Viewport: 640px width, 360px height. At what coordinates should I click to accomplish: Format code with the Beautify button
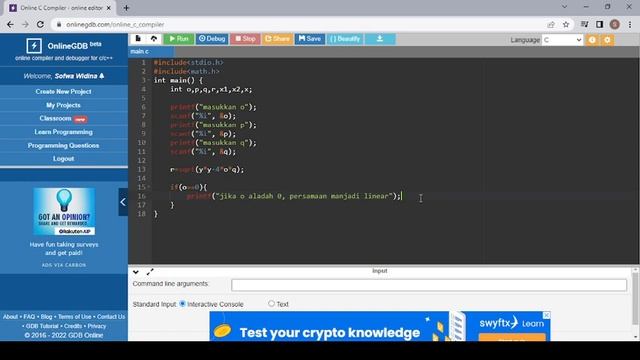345,39
